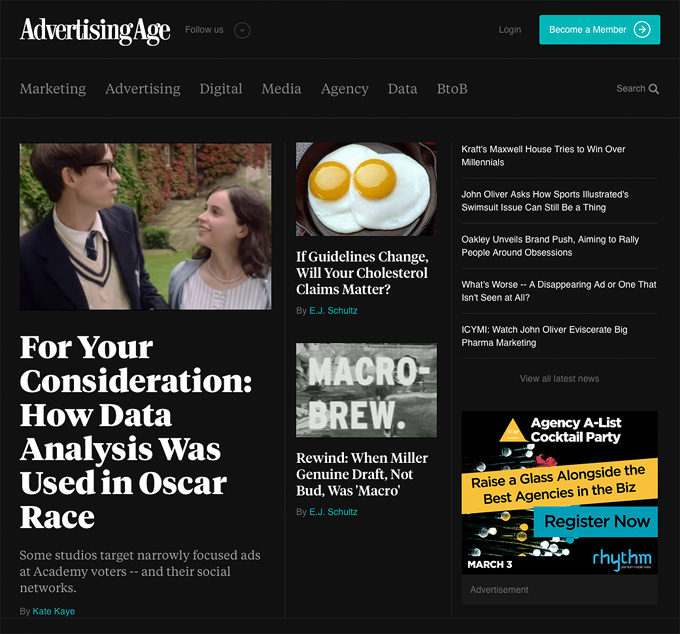The image size is (680, 634).
Task: Open the Marketing section
Action: click(53, 88)
